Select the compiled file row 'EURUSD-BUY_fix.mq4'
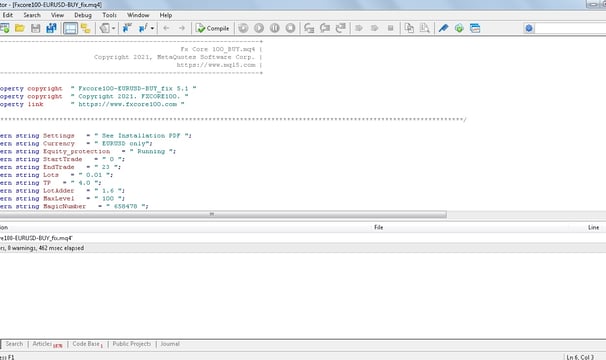 coord(303,238)
